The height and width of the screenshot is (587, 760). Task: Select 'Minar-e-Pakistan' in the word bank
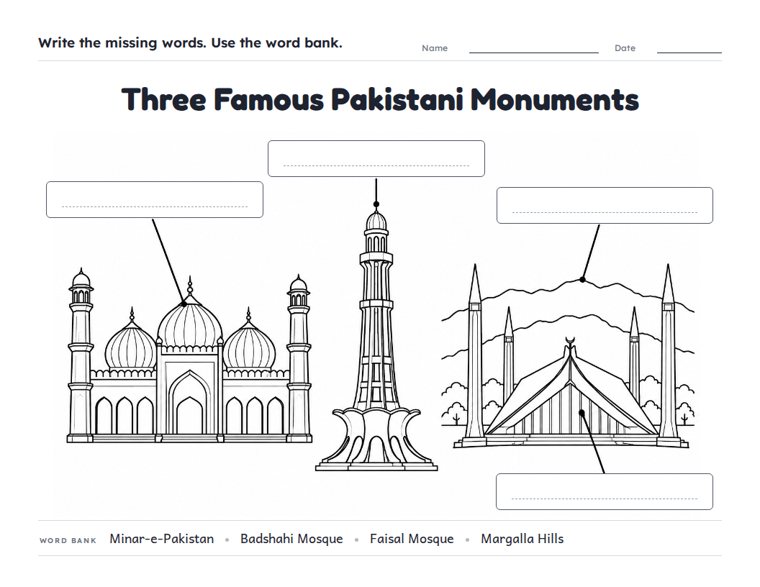161,539
